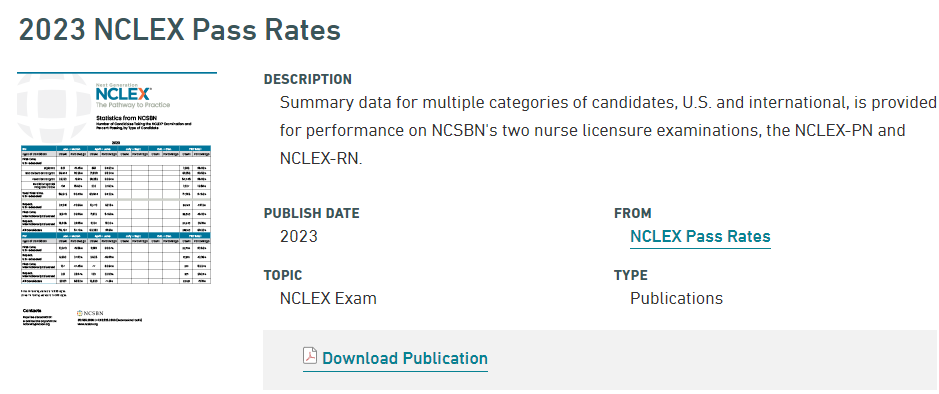Click the TOPIC label
Viewport: 939px width, 394px height.
coord(283,275)
